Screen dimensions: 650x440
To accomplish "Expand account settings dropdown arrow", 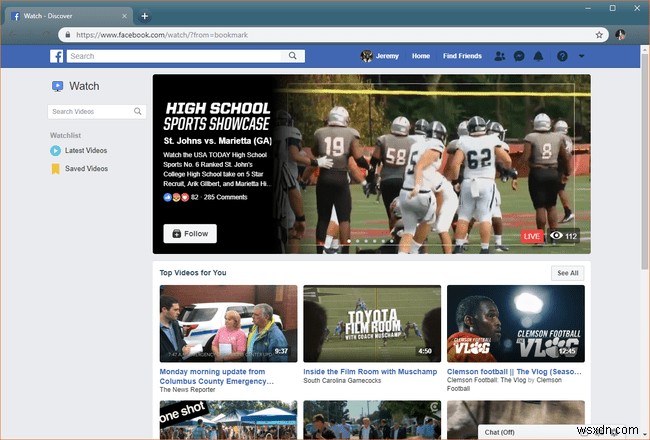I will pyautogui.click(x=582, y=56).
